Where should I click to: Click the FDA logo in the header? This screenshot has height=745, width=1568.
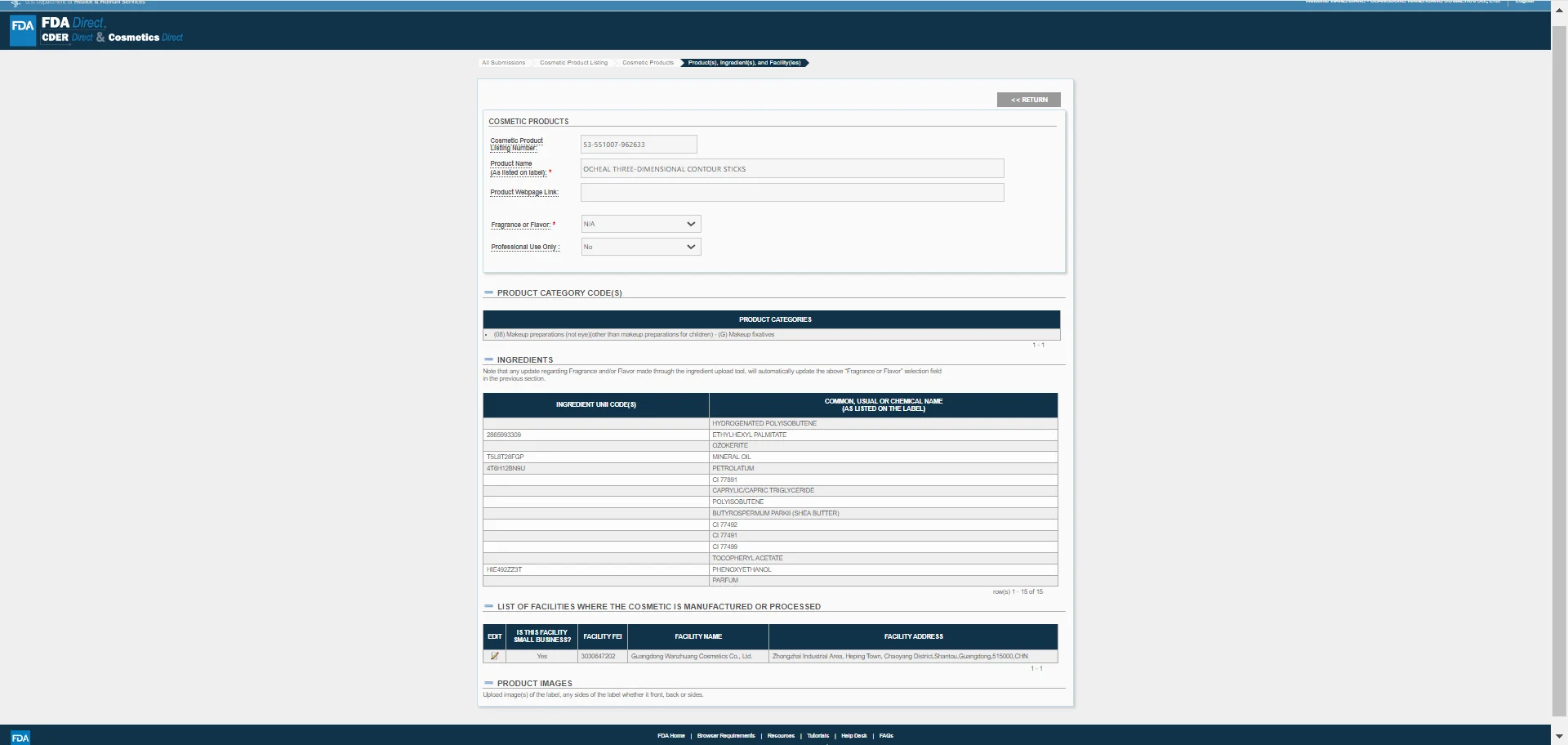click(x=23, y=30)
